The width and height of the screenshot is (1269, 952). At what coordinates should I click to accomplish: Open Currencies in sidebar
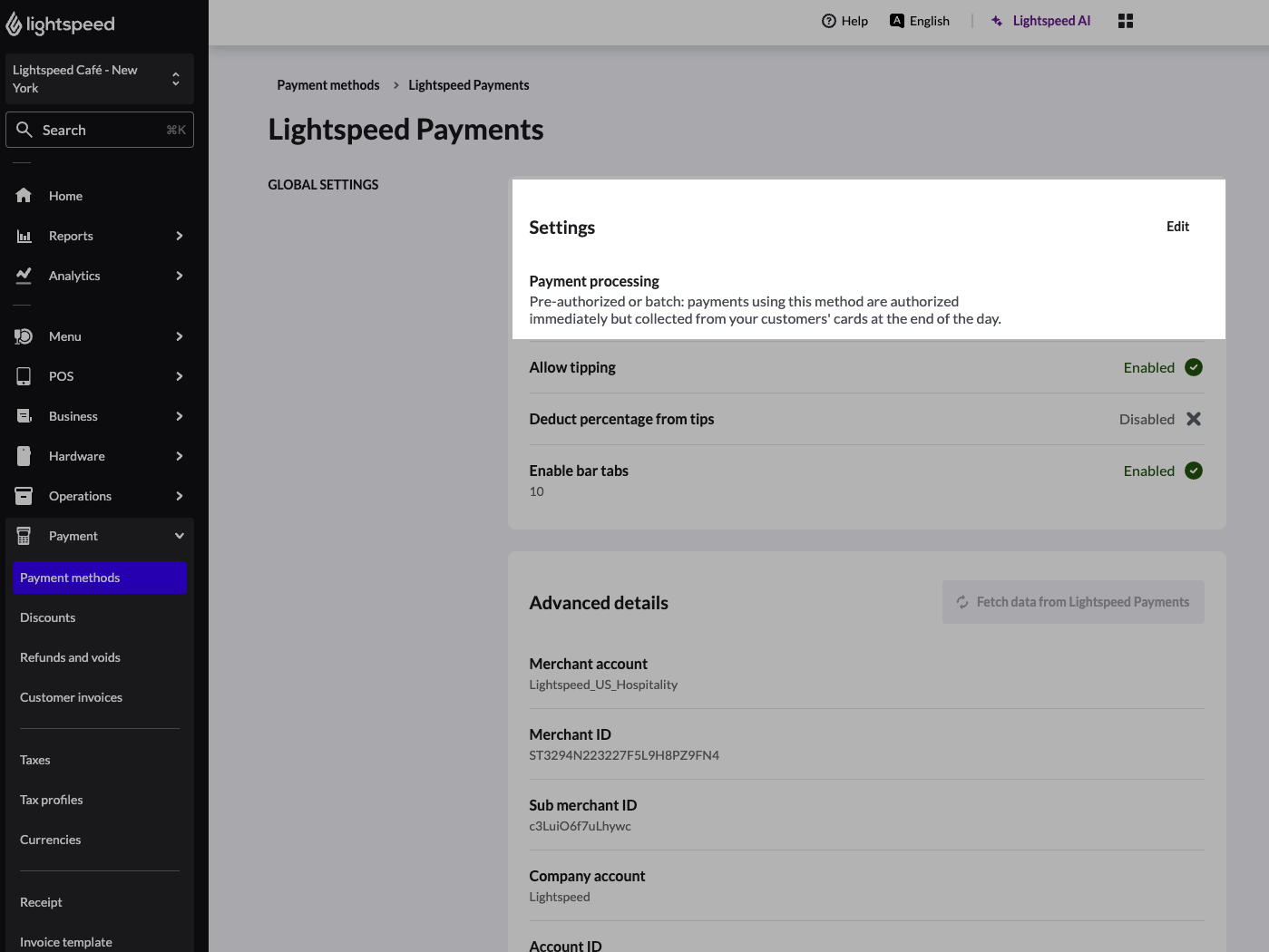pyautogui.click(x=51, y=840)
